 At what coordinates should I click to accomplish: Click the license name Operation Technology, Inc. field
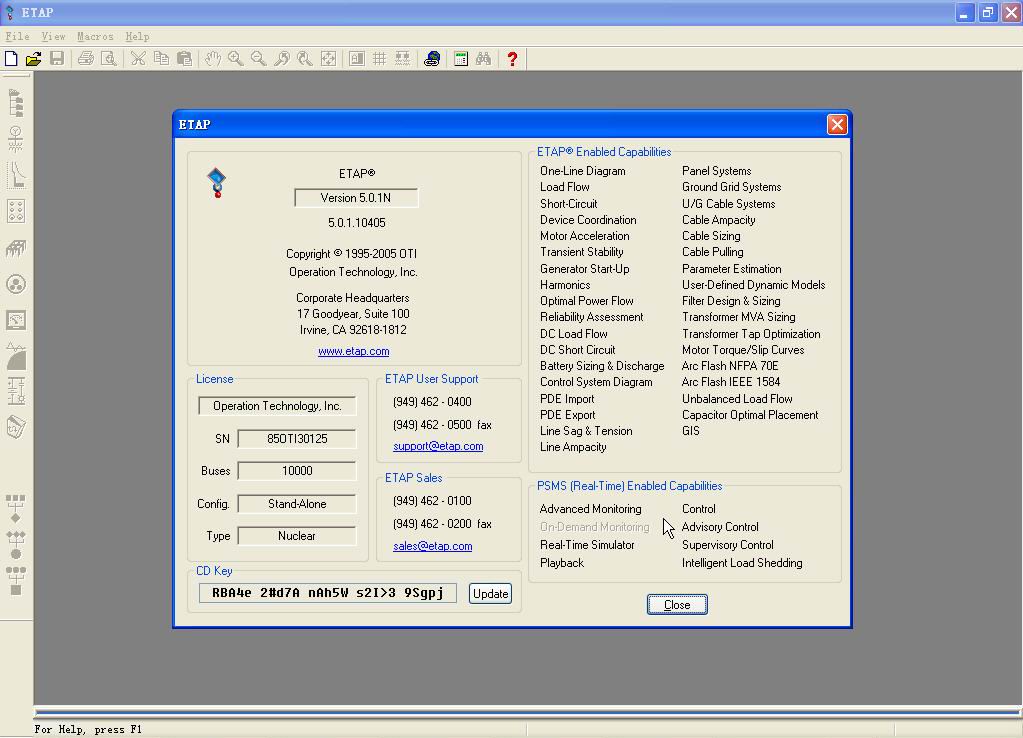[x=277, y=406]
